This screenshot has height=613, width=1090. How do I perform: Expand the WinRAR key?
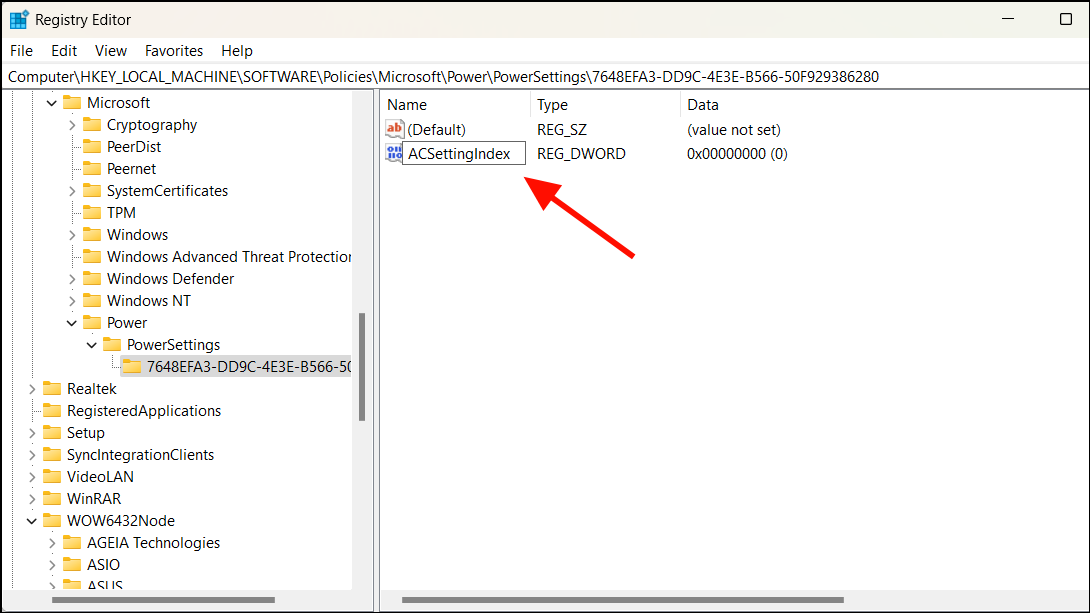32,499
